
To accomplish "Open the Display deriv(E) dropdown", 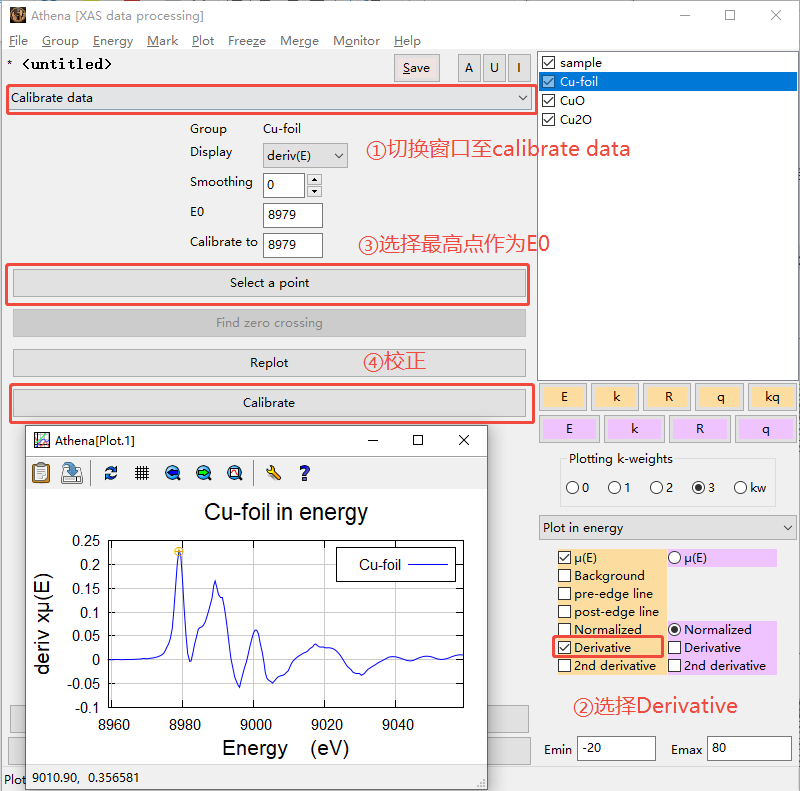I will pyautogui.click(x=305, y=155).
